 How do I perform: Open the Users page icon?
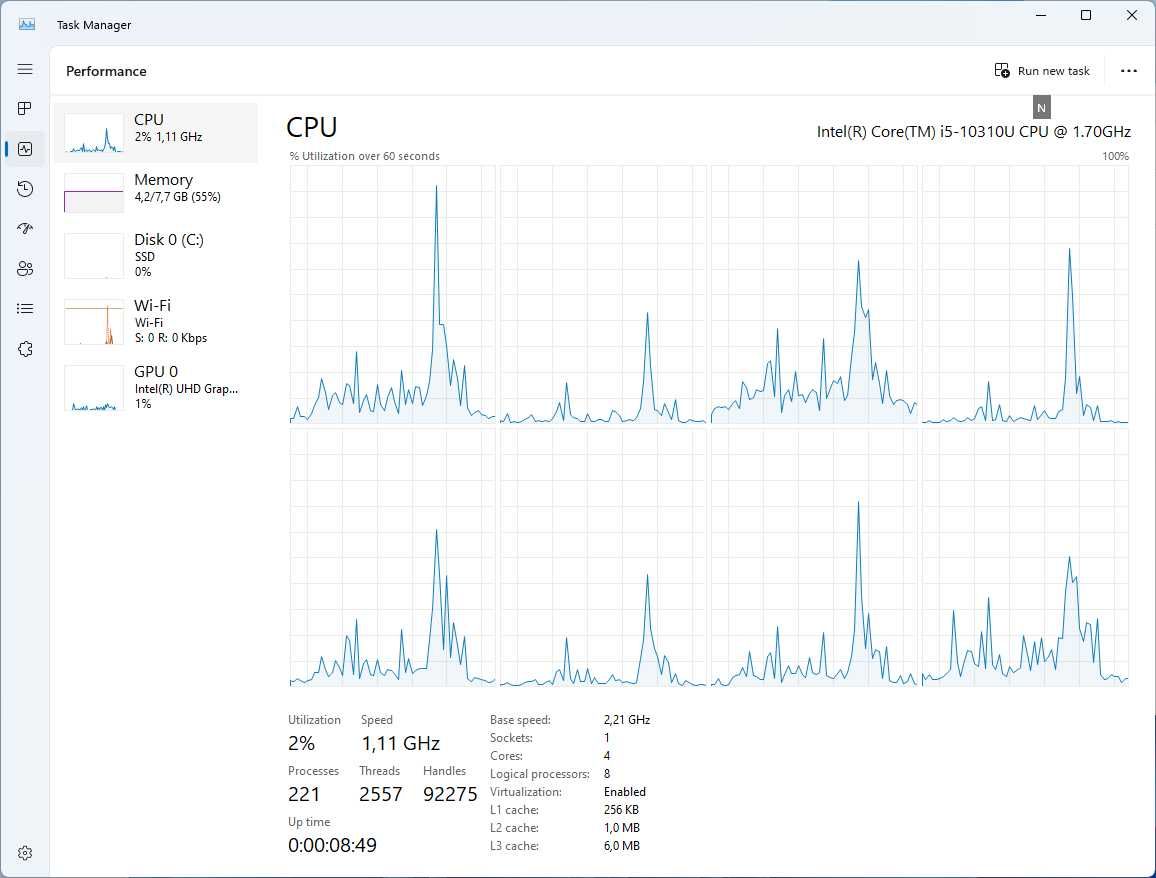coord(25,268)
